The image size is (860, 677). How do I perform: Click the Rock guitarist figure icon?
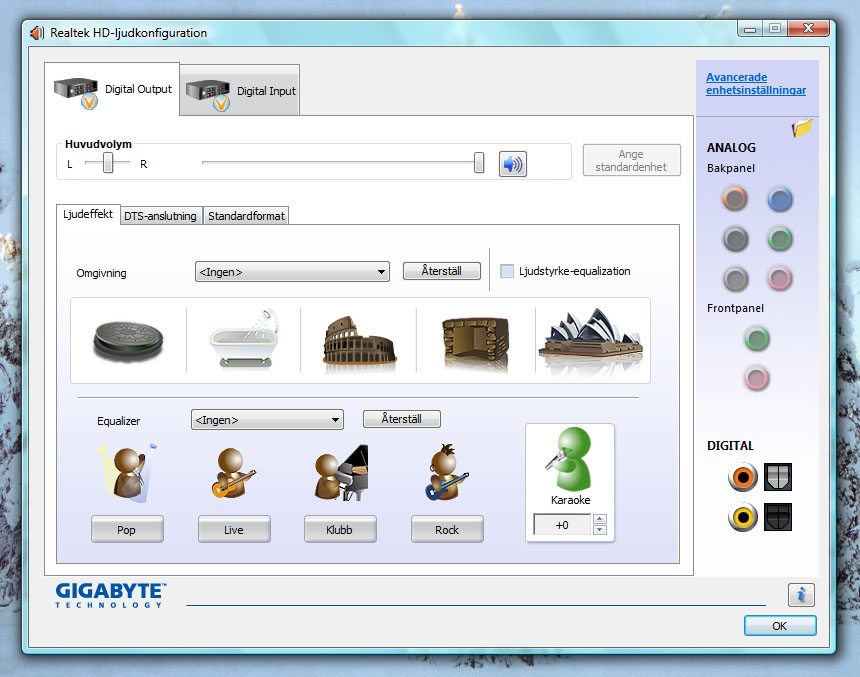click(446, 473)
